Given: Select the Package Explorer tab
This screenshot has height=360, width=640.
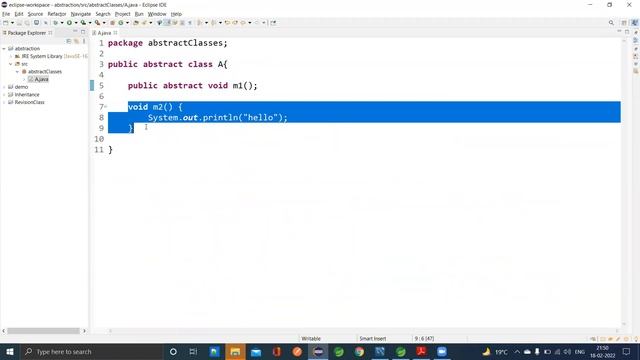Looking at the screenshot, I should click(27, 33).
